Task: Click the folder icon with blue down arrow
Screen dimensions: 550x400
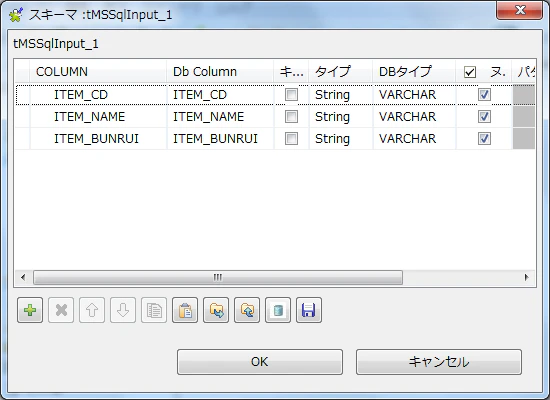Action: click(216, 310)
